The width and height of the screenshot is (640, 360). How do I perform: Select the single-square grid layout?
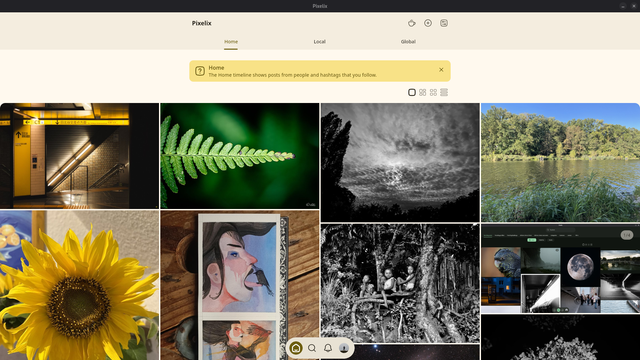[412, 93]
